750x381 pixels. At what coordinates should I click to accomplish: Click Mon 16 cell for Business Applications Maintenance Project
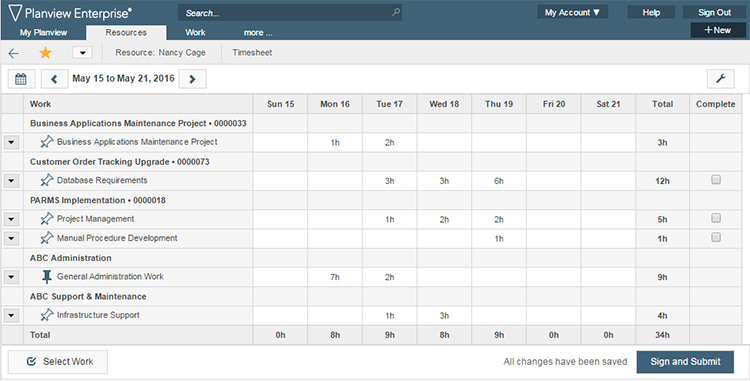click(335, 142)
